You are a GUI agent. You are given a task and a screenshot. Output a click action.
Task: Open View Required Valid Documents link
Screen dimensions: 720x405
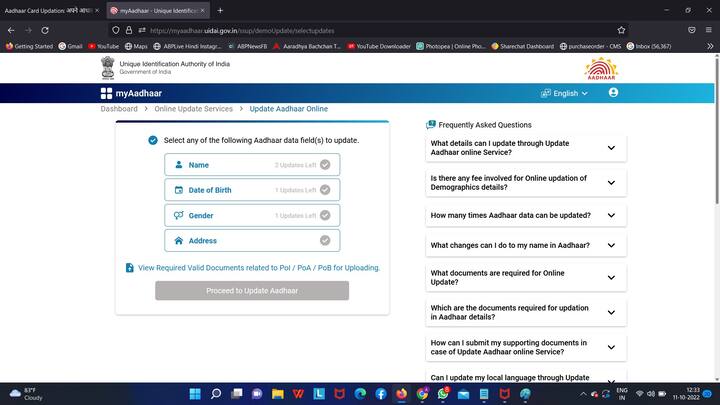259,268
